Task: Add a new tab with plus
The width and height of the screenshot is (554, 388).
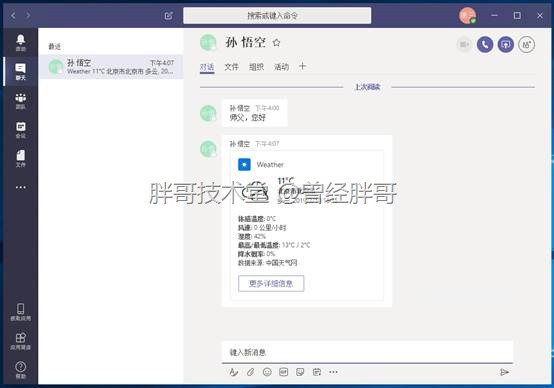Action: point(302,66)
